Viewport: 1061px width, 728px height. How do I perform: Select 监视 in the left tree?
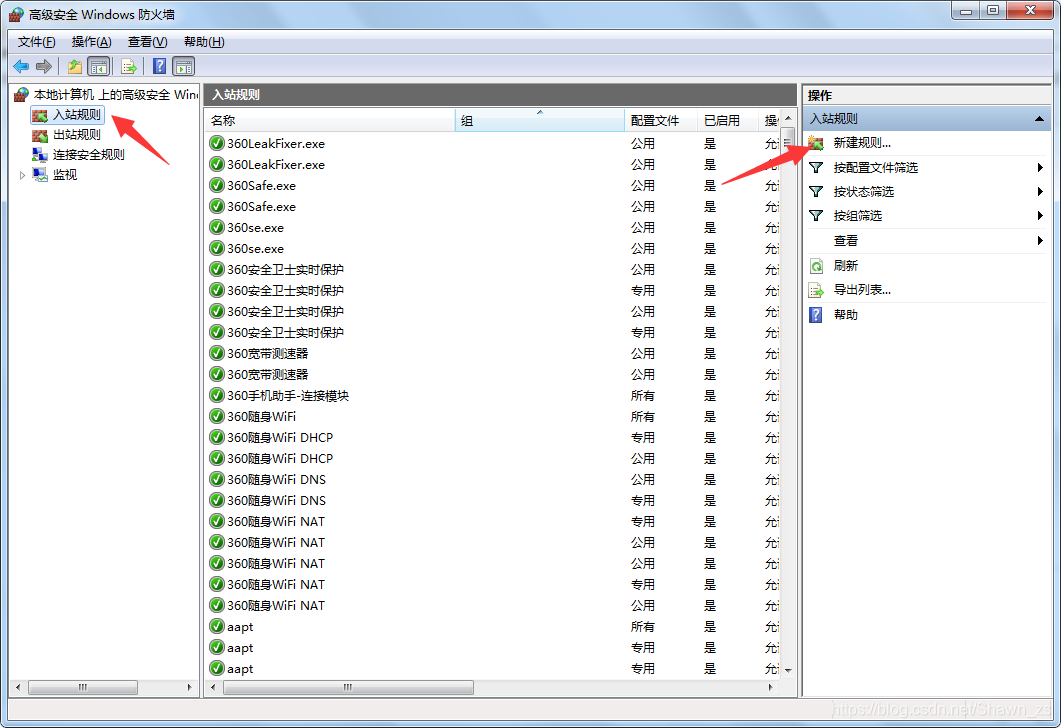(x=65, y=175)
